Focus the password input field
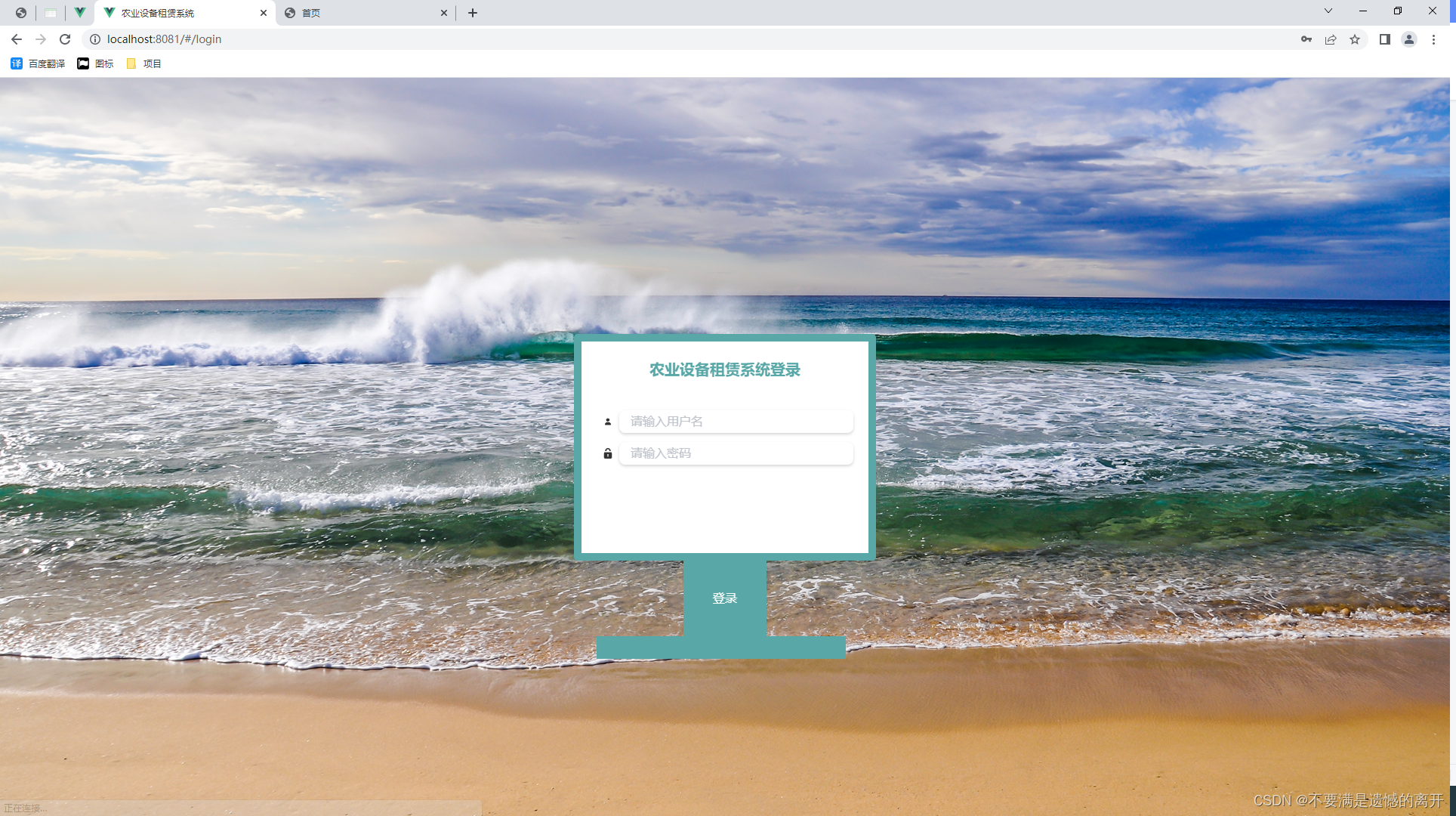The height and width of the screenshot is (816, 1456). [736, 453]
